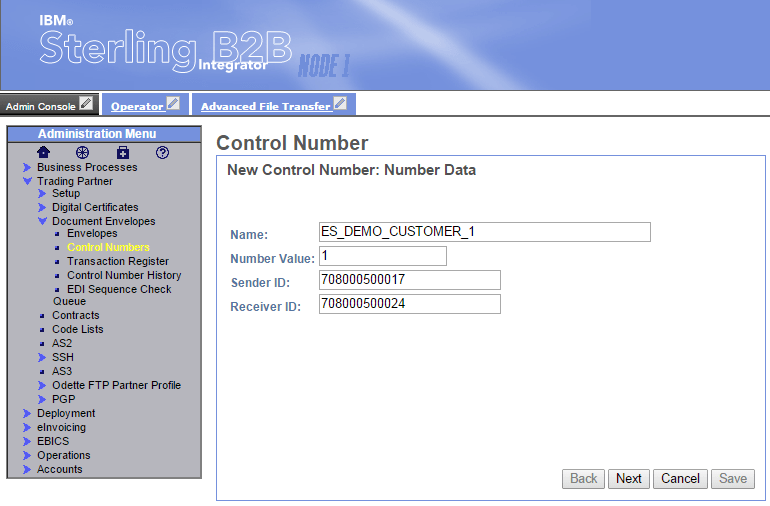Viewport: 770px width, 506px height.
Task: Click the Back button
Action: point(583,478)
